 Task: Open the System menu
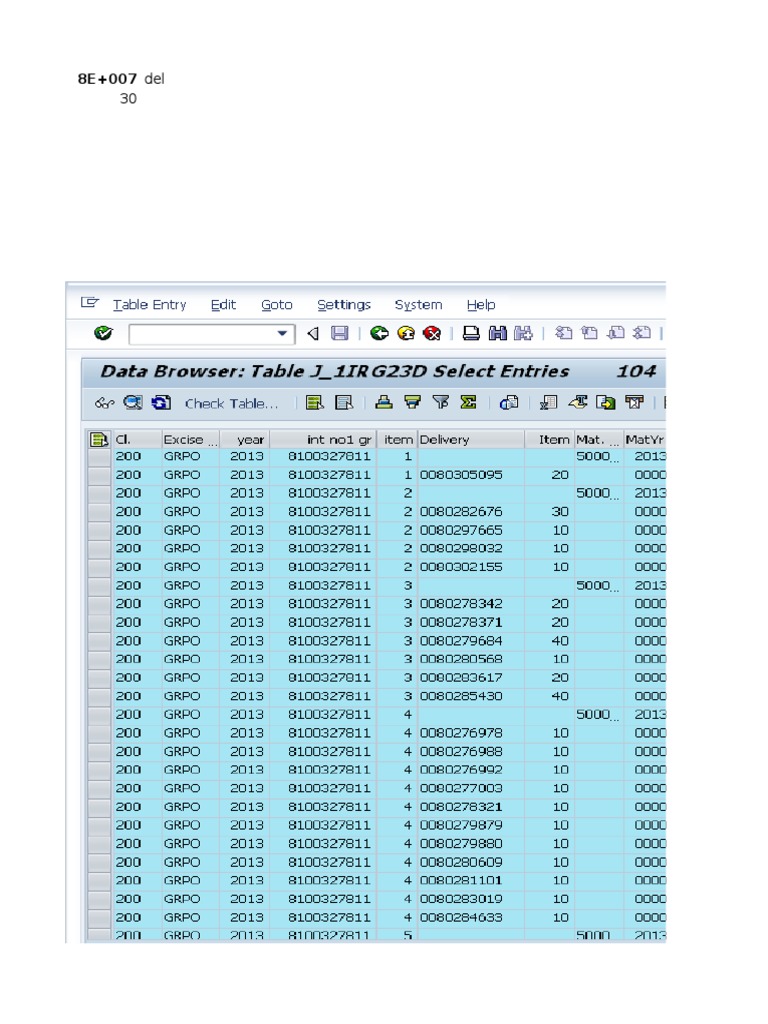pyautogui.click(x=418, y=305)
